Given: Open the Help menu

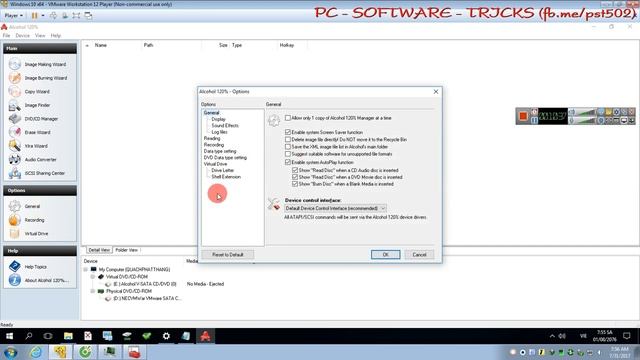Looking at the screenshot, I should (x=56, y=36).
